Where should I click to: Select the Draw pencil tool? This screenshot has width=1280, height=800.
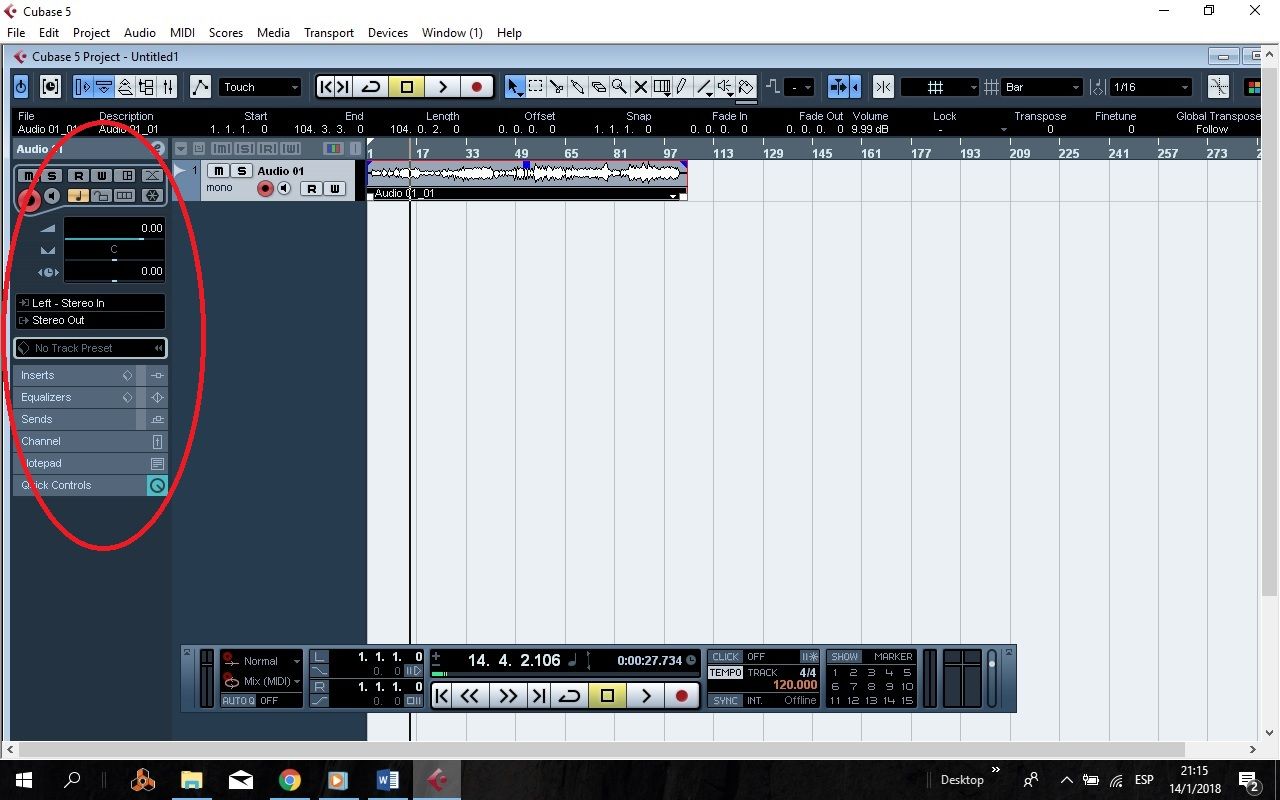pos(682,87)
